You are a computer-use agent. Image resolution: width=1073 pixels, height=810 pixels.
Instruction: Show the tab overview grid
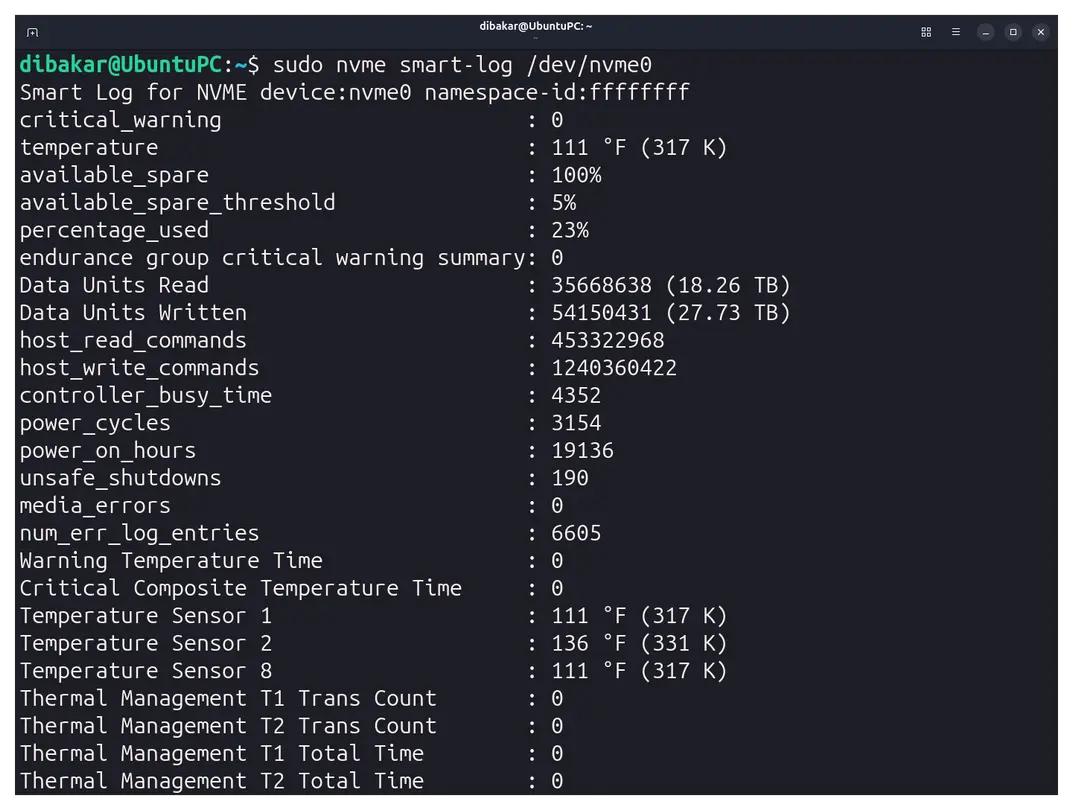[x=926, y=32]
